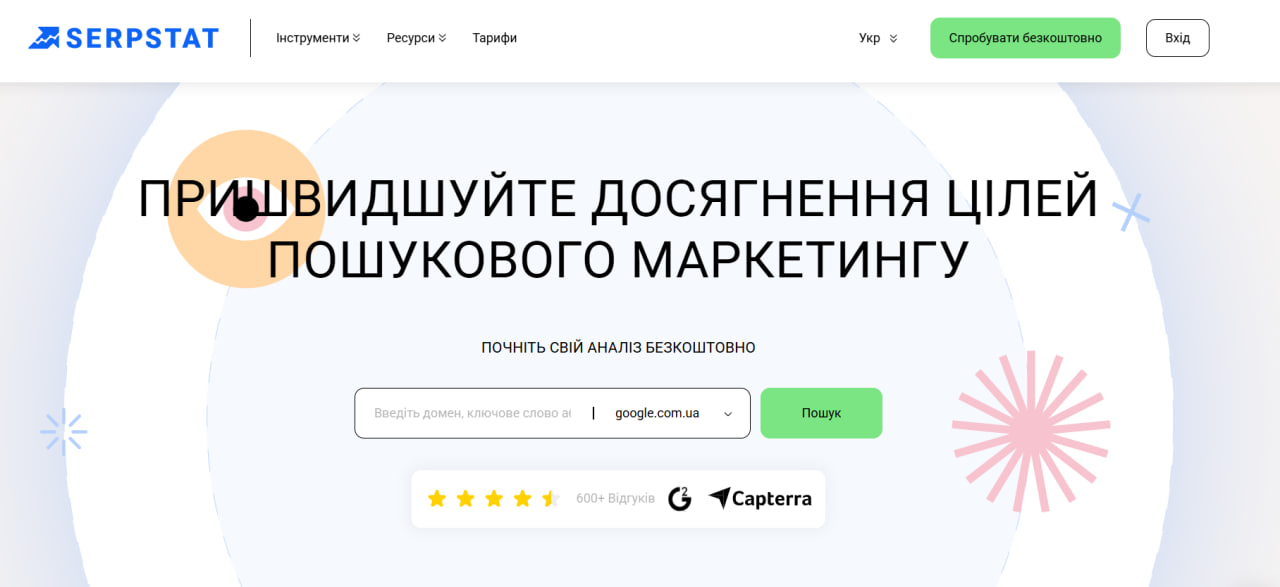
Task: Click the five-star rating icons
Action: (493, 498)
